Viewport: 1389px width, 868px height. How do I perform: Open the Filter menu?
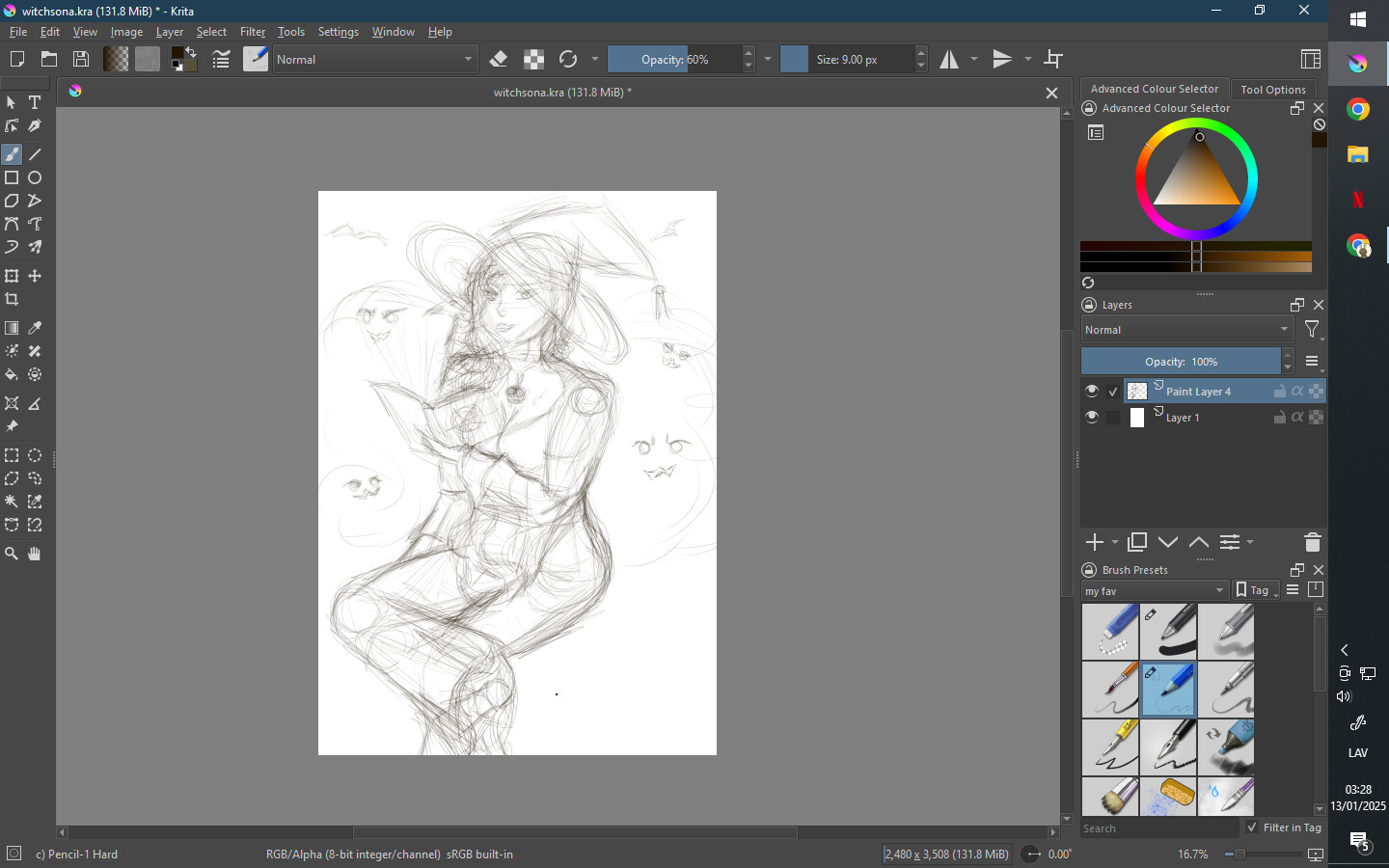252,32
